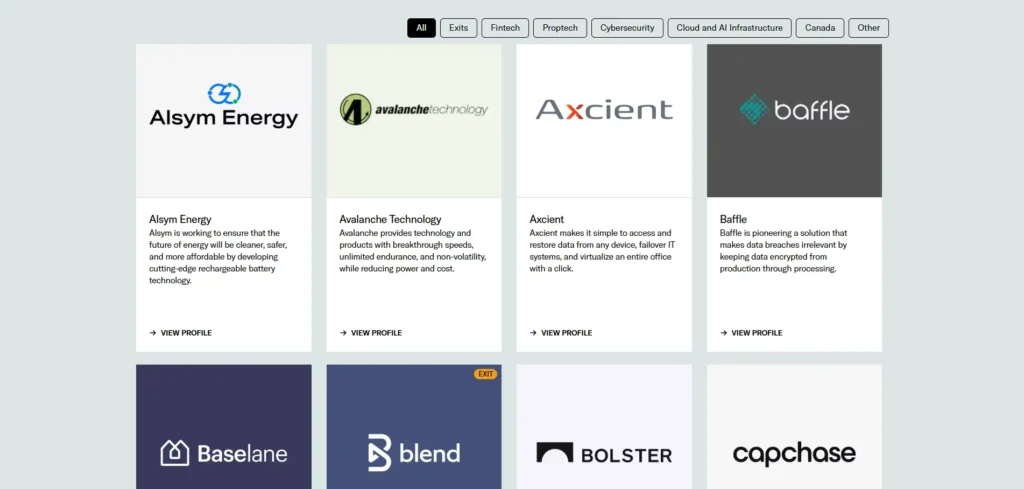View profile of Baffle
The height and width of the screenshot is (489, 1024).
[x=750, y=333]
